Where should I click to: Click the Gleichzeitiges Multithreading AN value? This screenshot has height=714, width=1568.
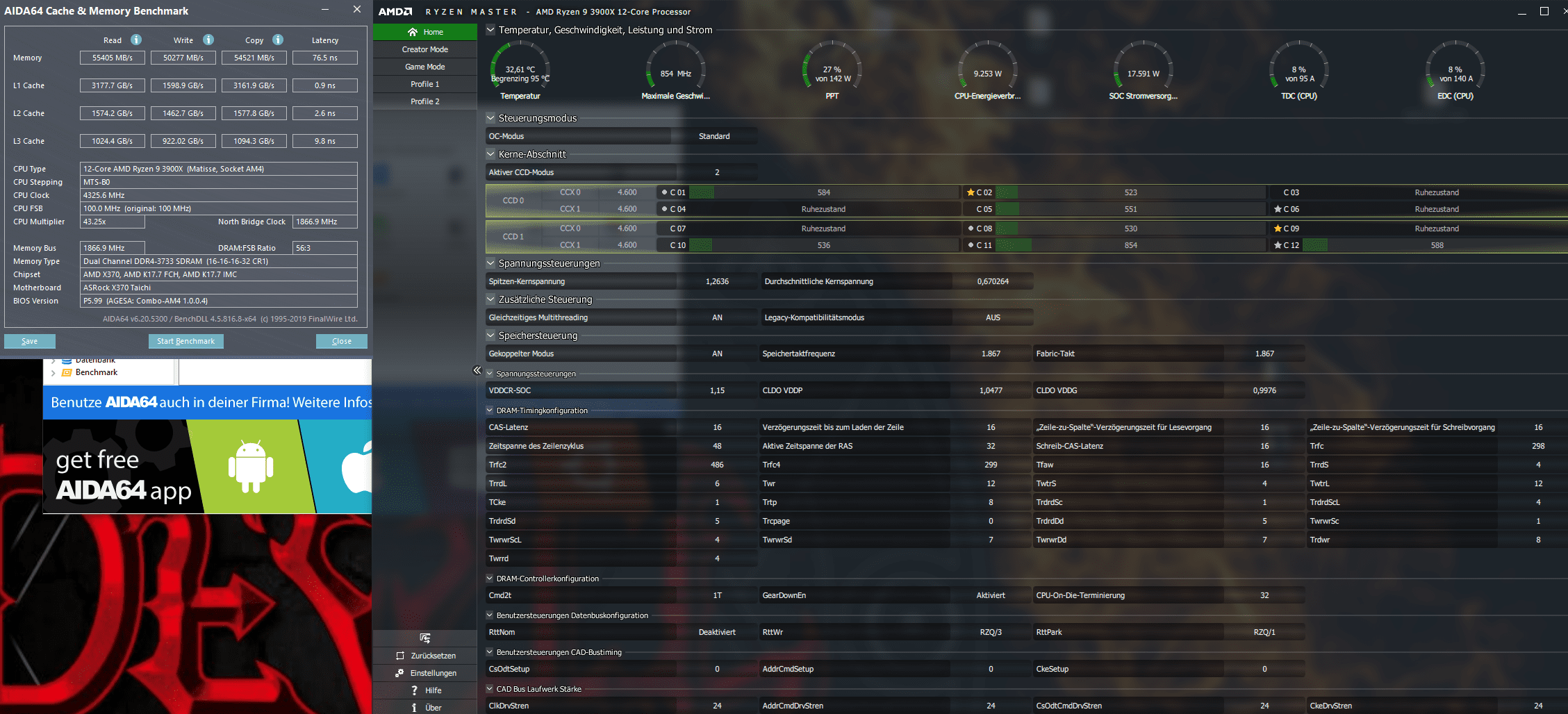(717, 317)
